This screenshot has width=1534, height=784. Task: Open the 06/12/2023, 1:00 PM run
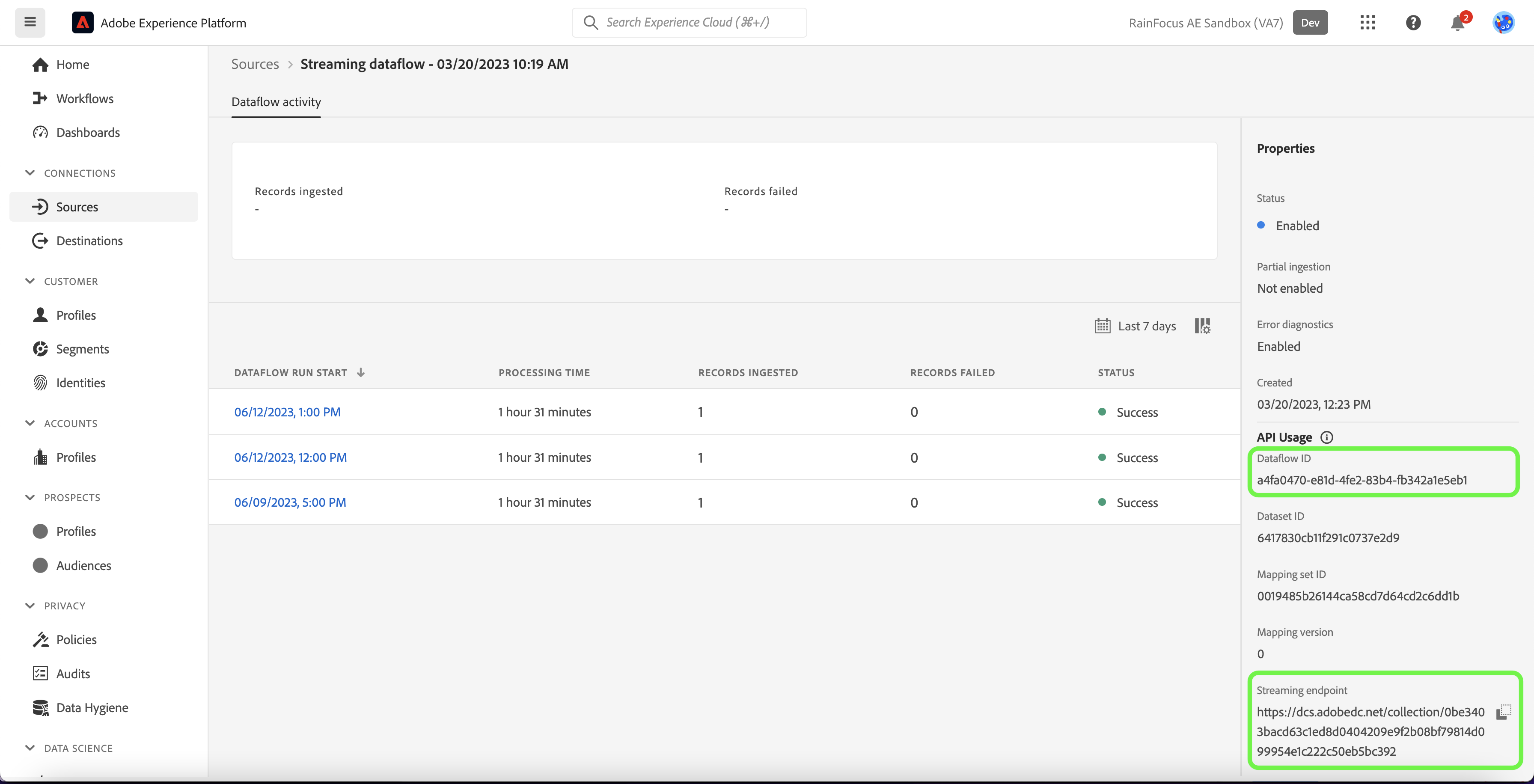click(x=287, y=412)
